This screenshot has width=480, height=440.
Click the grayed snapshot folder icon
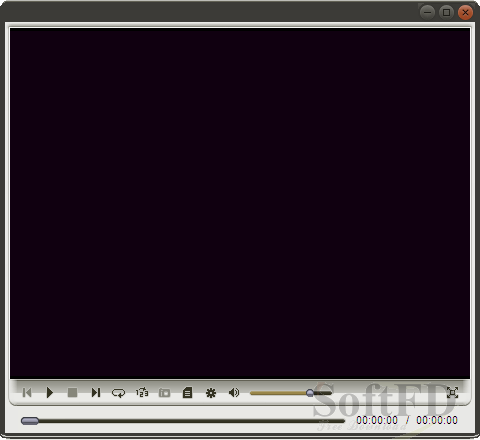pyautogui.click(x=164, y=393)
